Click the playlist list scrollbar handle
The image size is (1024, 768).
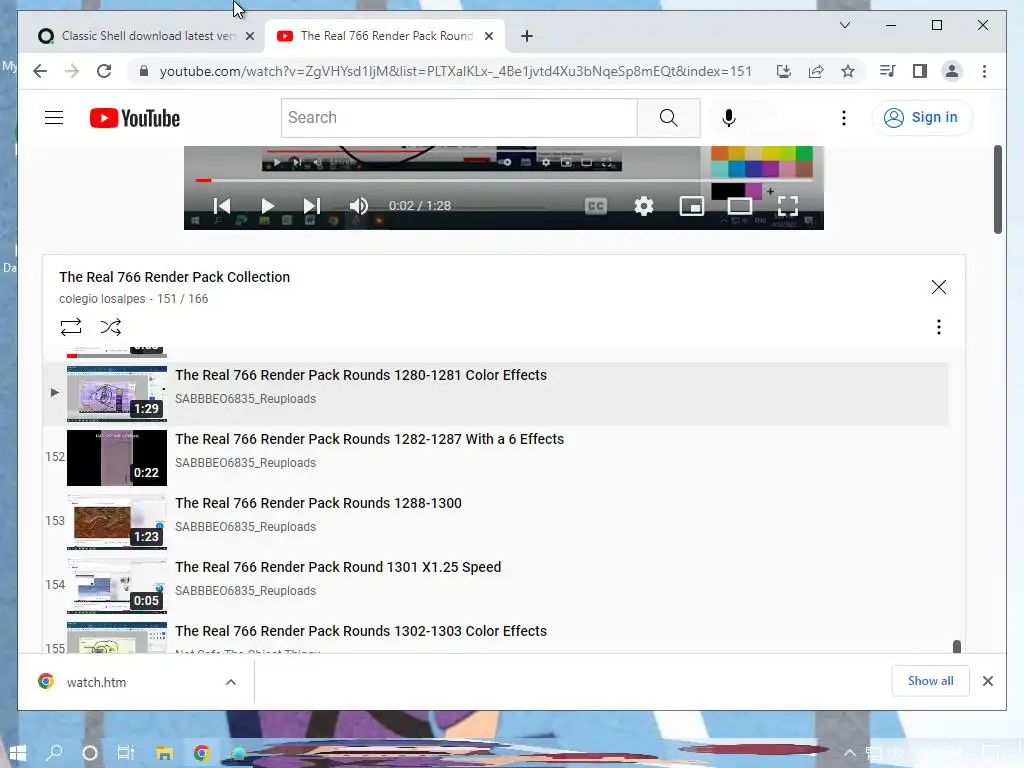coord(957,647)
